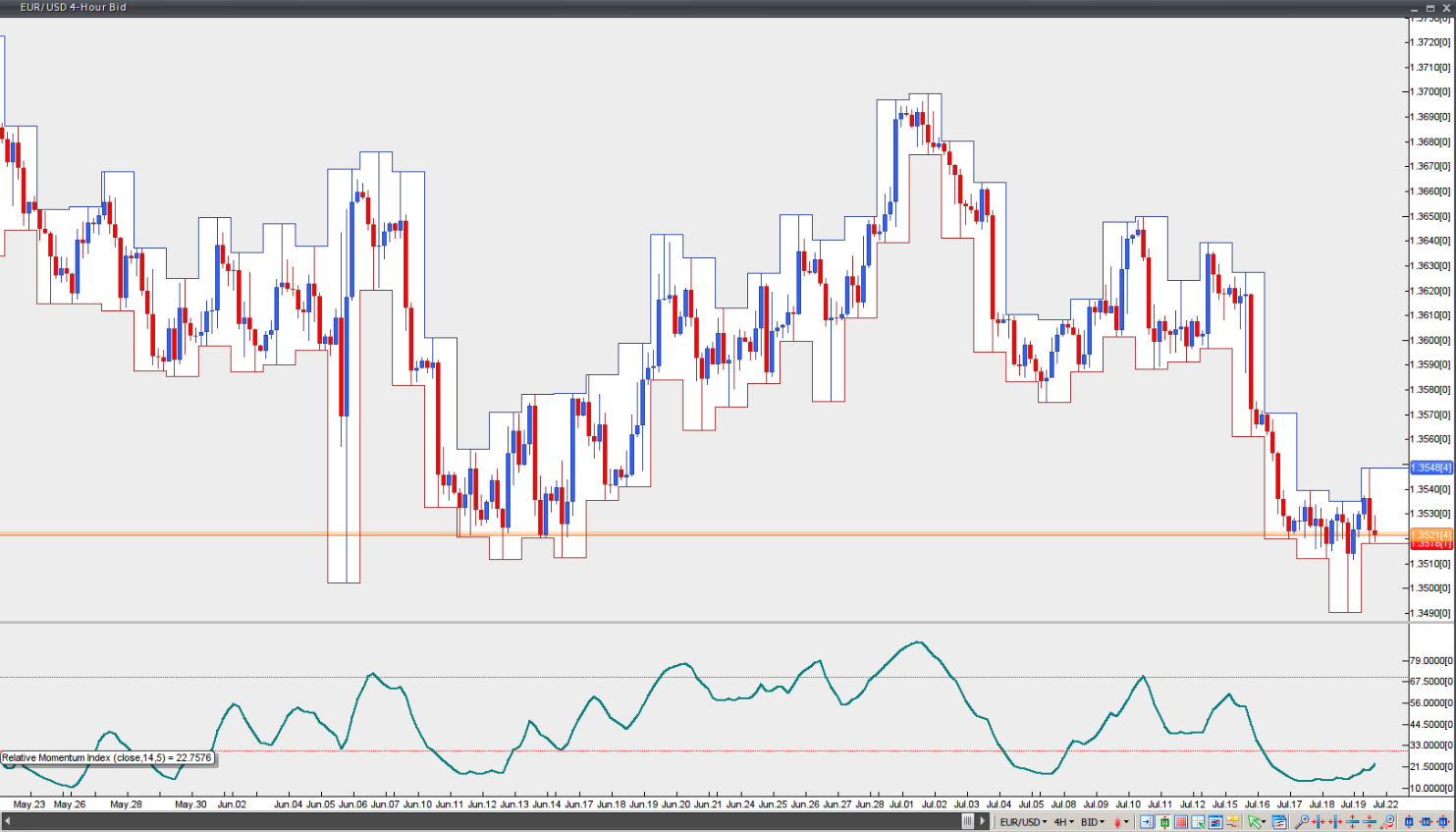Select the crosshair cursor grid icon

(1198, 822)
